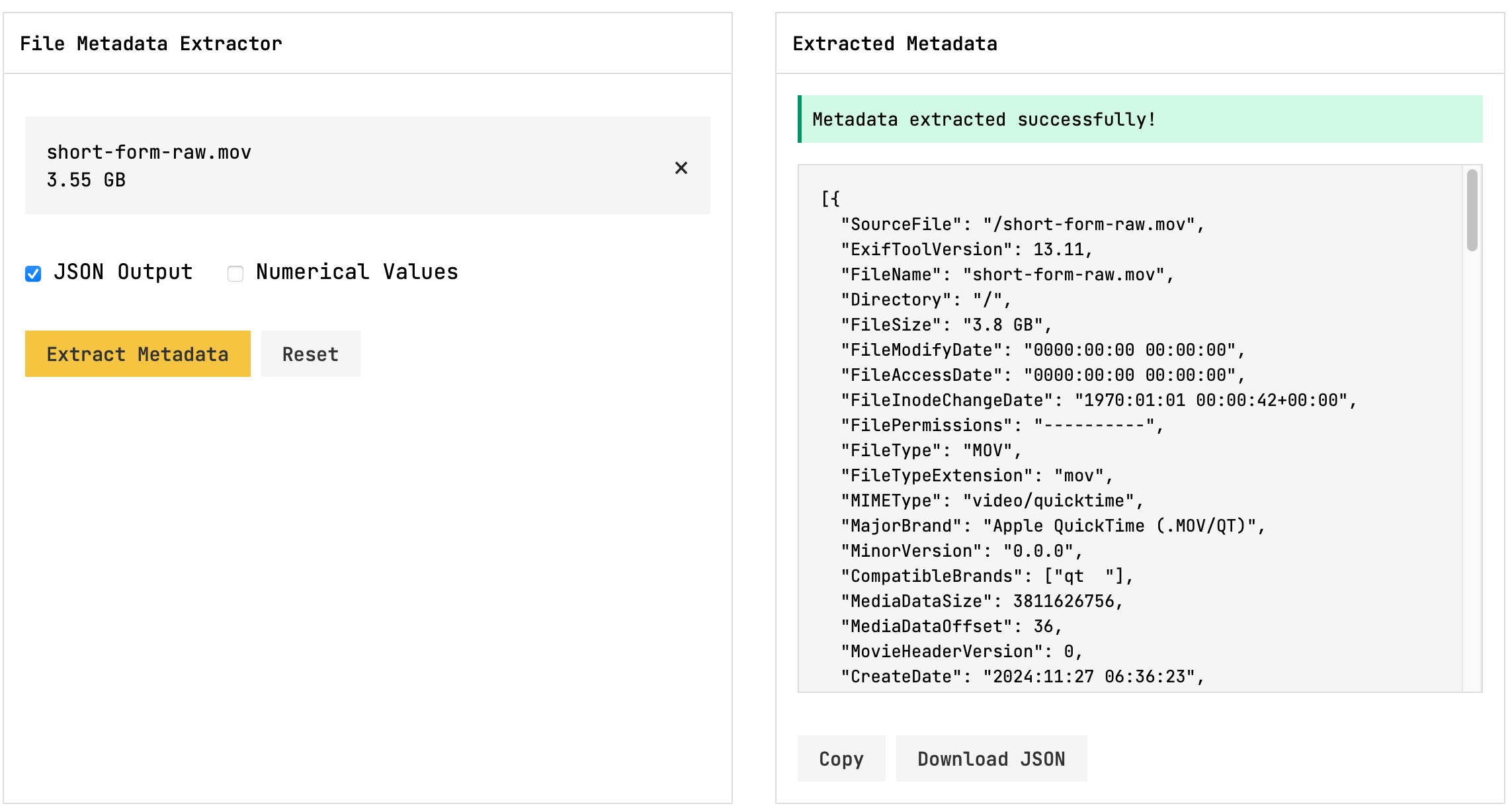Click Download JSON button
This screenshot has width=1512, height=808.
pos(991,758)
